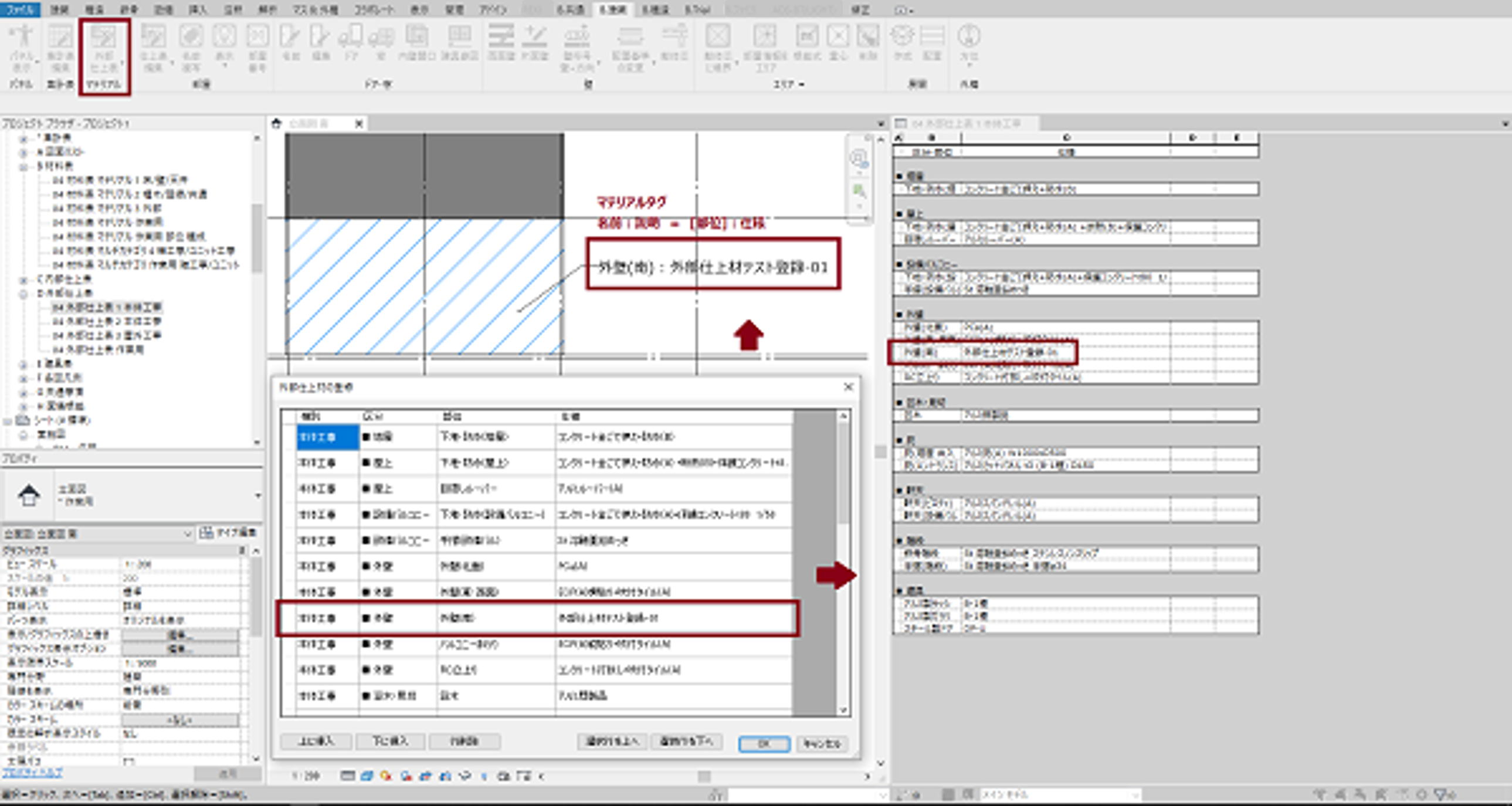Open the 挿入 ribbon tab
Screen dimensions: 1512x806
(197, 9)
